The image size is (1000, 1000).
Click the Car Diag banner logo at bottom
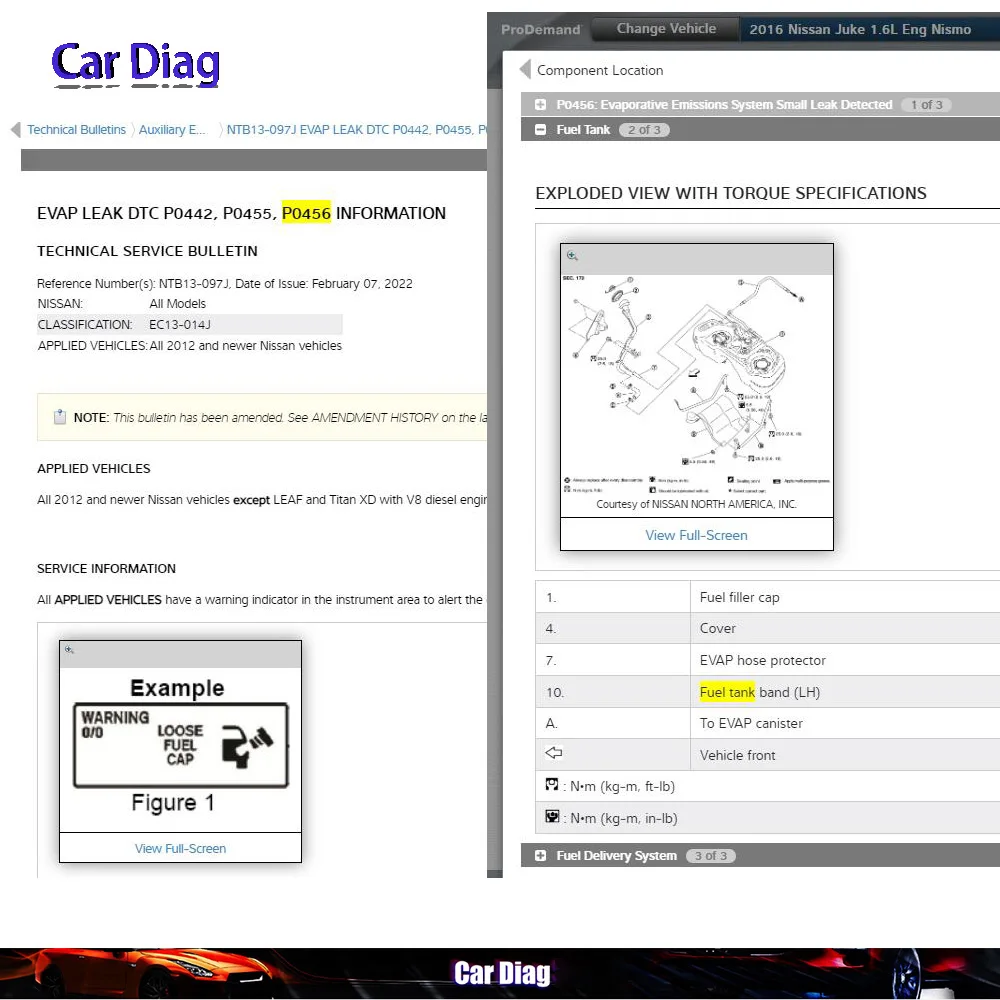pyautogui.click(x=502, y=973)
